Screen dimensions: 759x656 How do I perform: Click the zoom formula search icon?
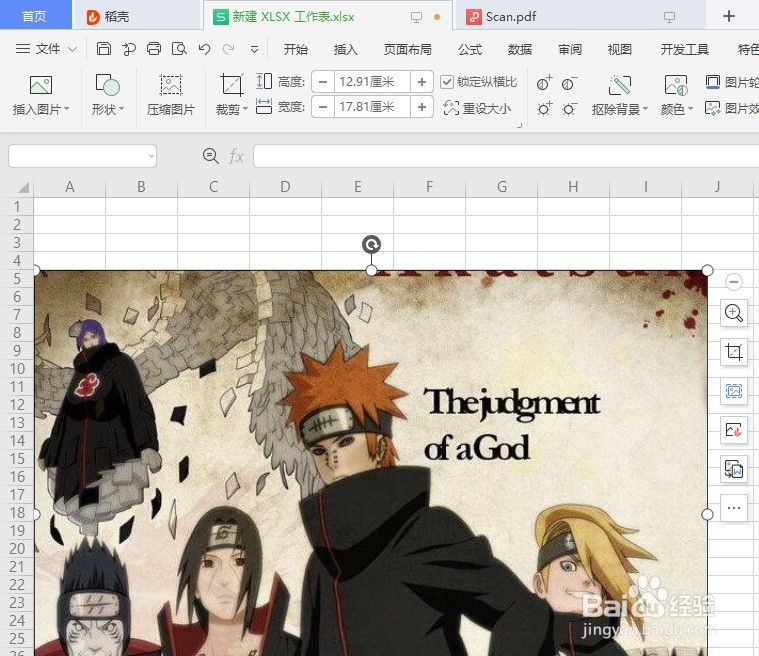click(211, 156)
